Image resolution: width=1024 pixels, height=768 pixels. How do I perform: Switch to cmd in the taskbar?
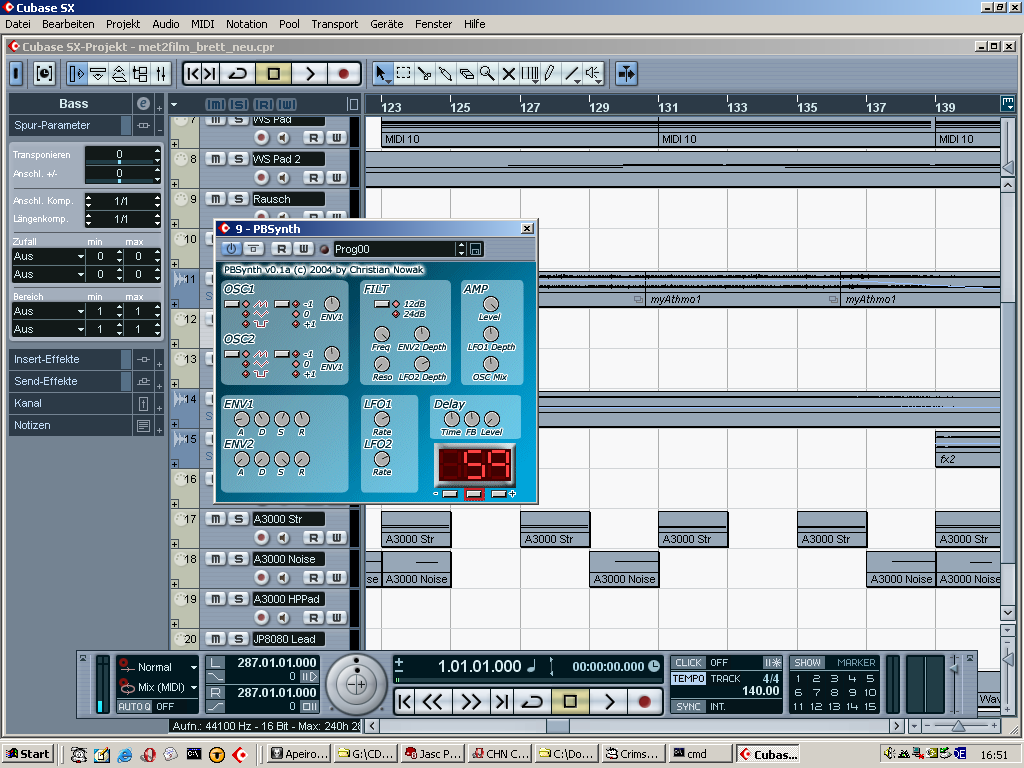pos(700,754)
